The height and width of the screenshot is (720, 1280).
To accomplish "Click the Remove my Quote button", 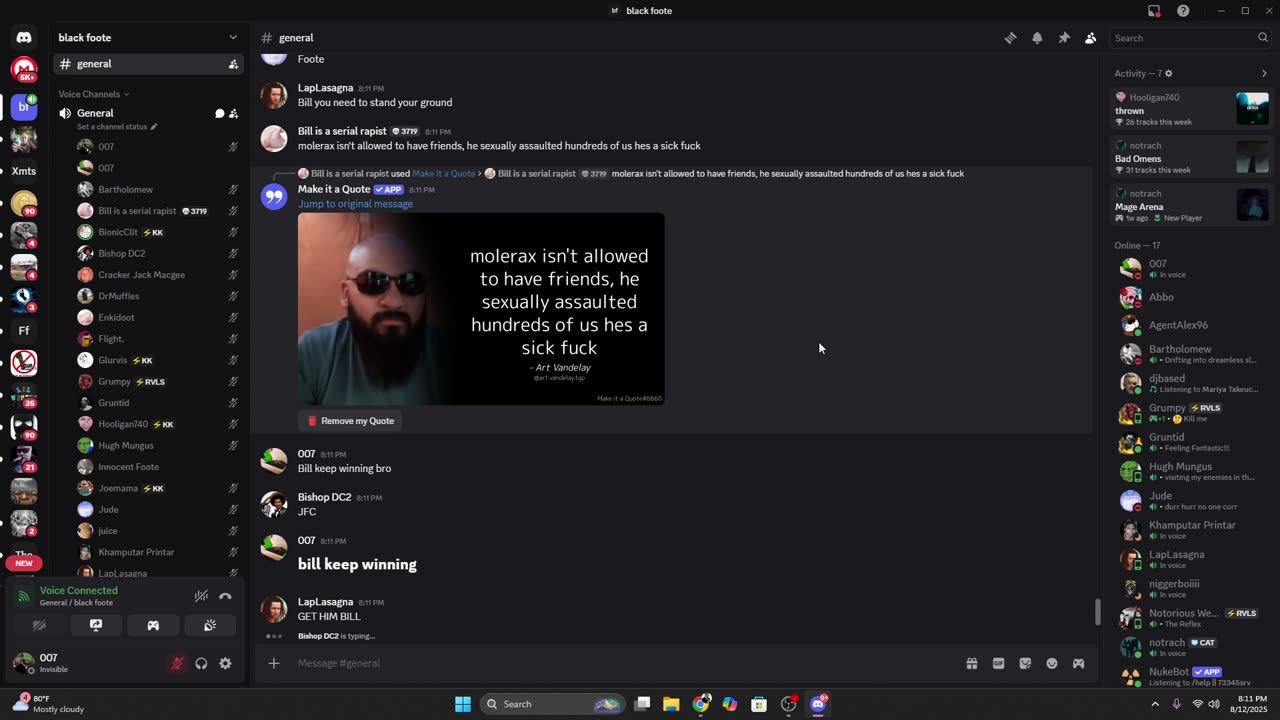I will (x=350, y=421).
